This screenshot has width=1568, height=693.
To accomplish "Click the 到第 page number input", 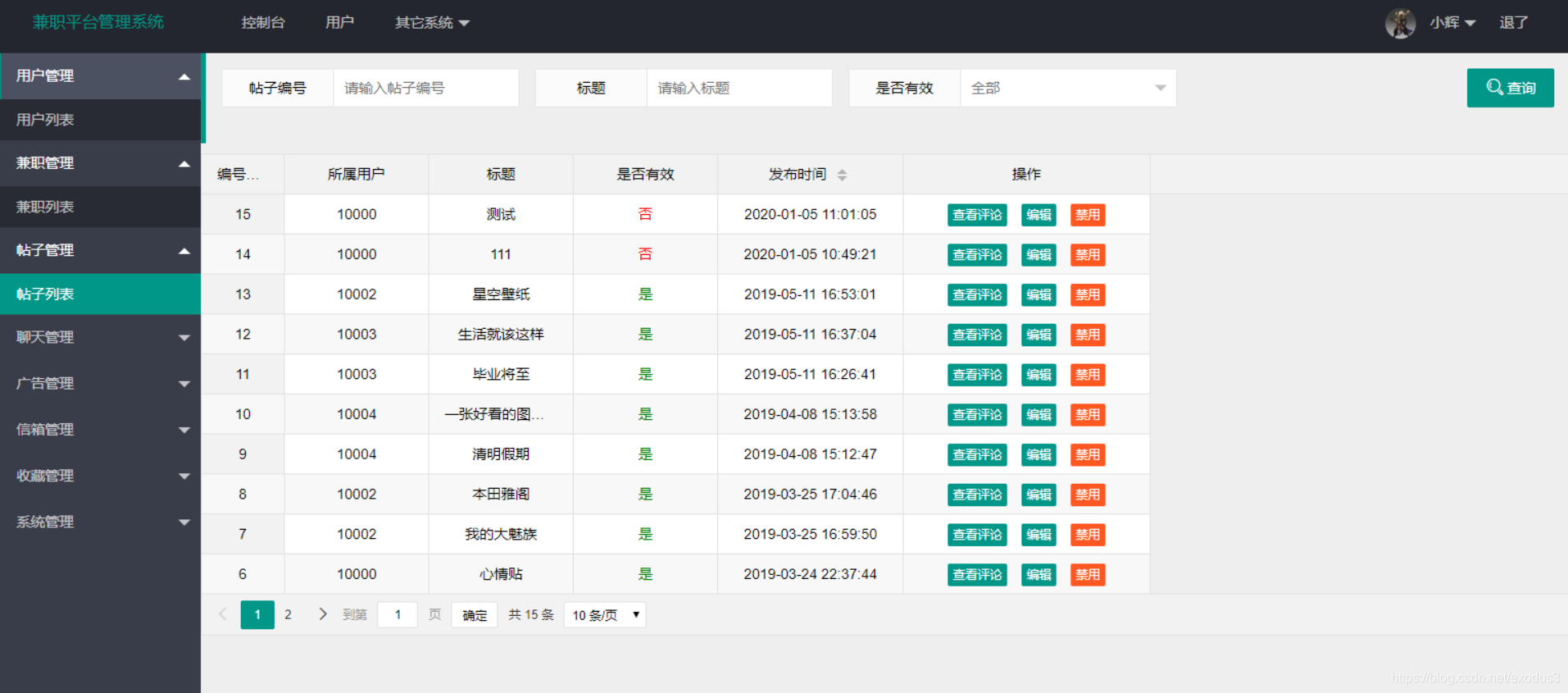I will [398, 615].
